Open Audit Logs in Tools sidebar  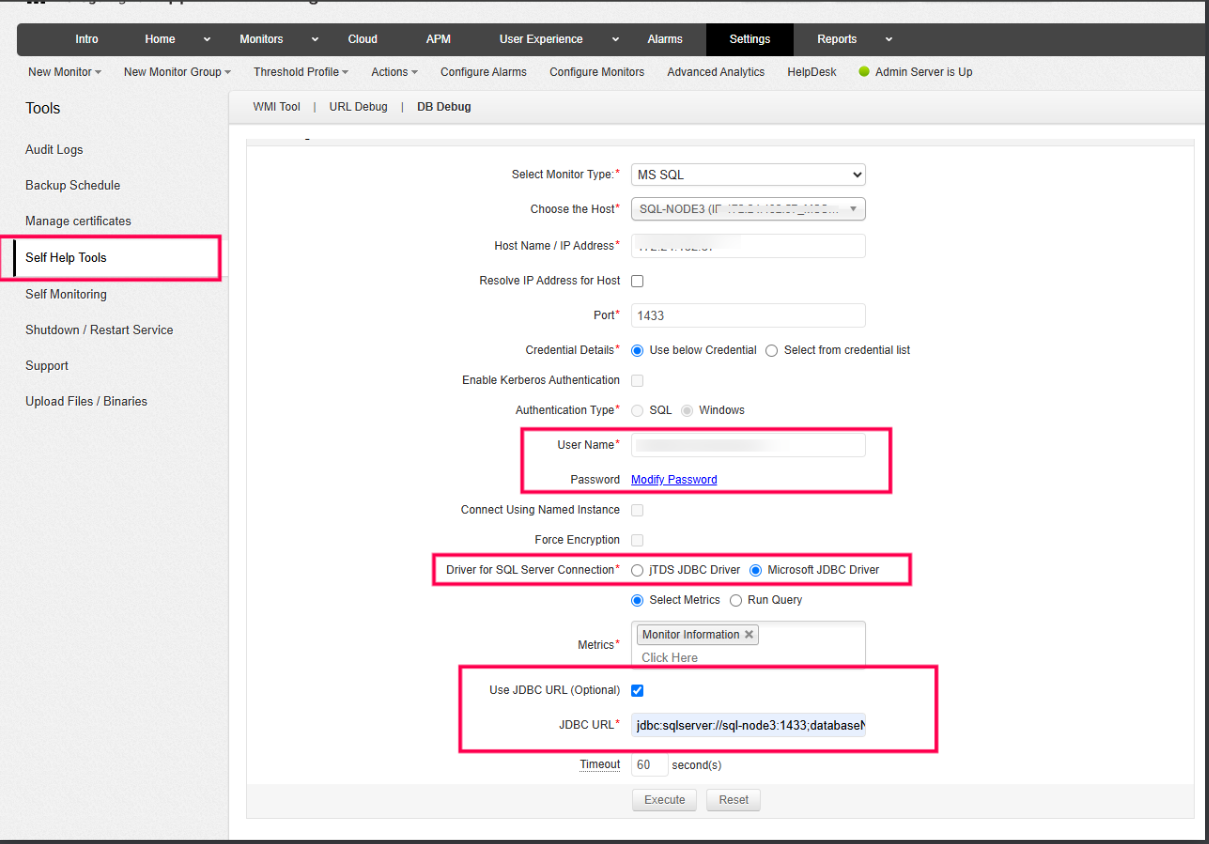(x=54, y=150)
